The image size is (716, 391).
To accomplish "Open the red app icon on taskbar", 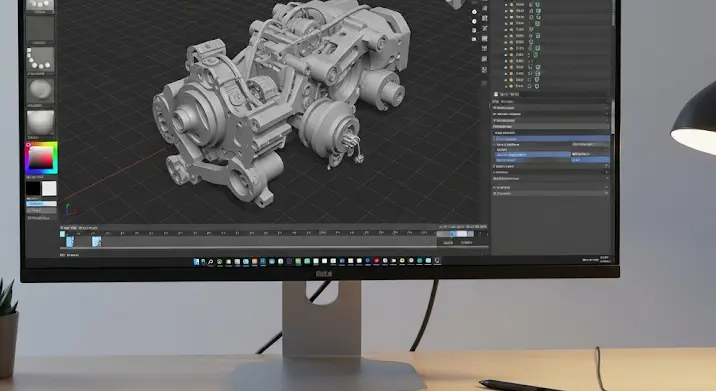I will [x=376, y=261].
